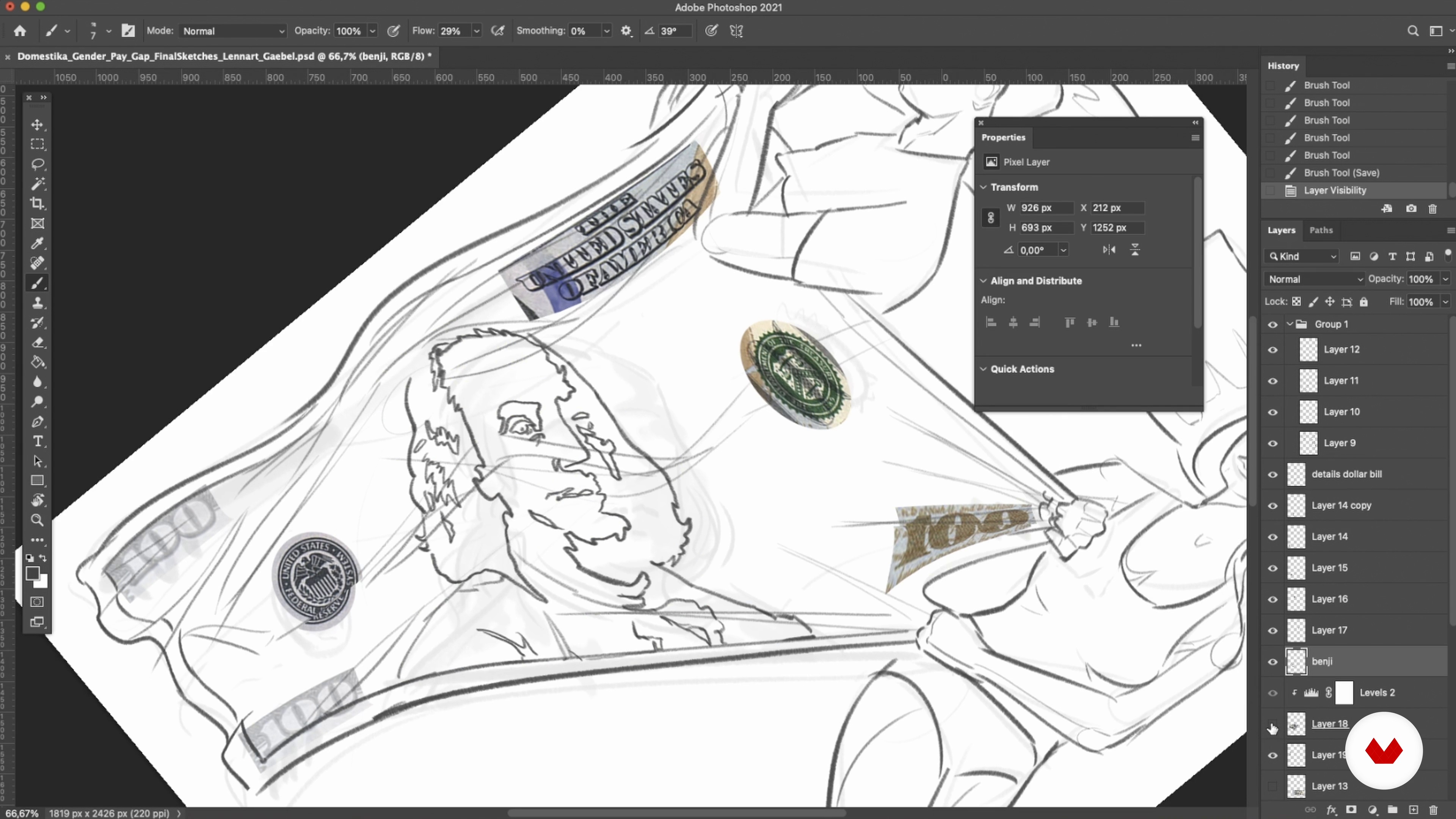1456x819 pixels.
Task: Toggle symmetry paint butterfly icon
Action: point(736,31)
